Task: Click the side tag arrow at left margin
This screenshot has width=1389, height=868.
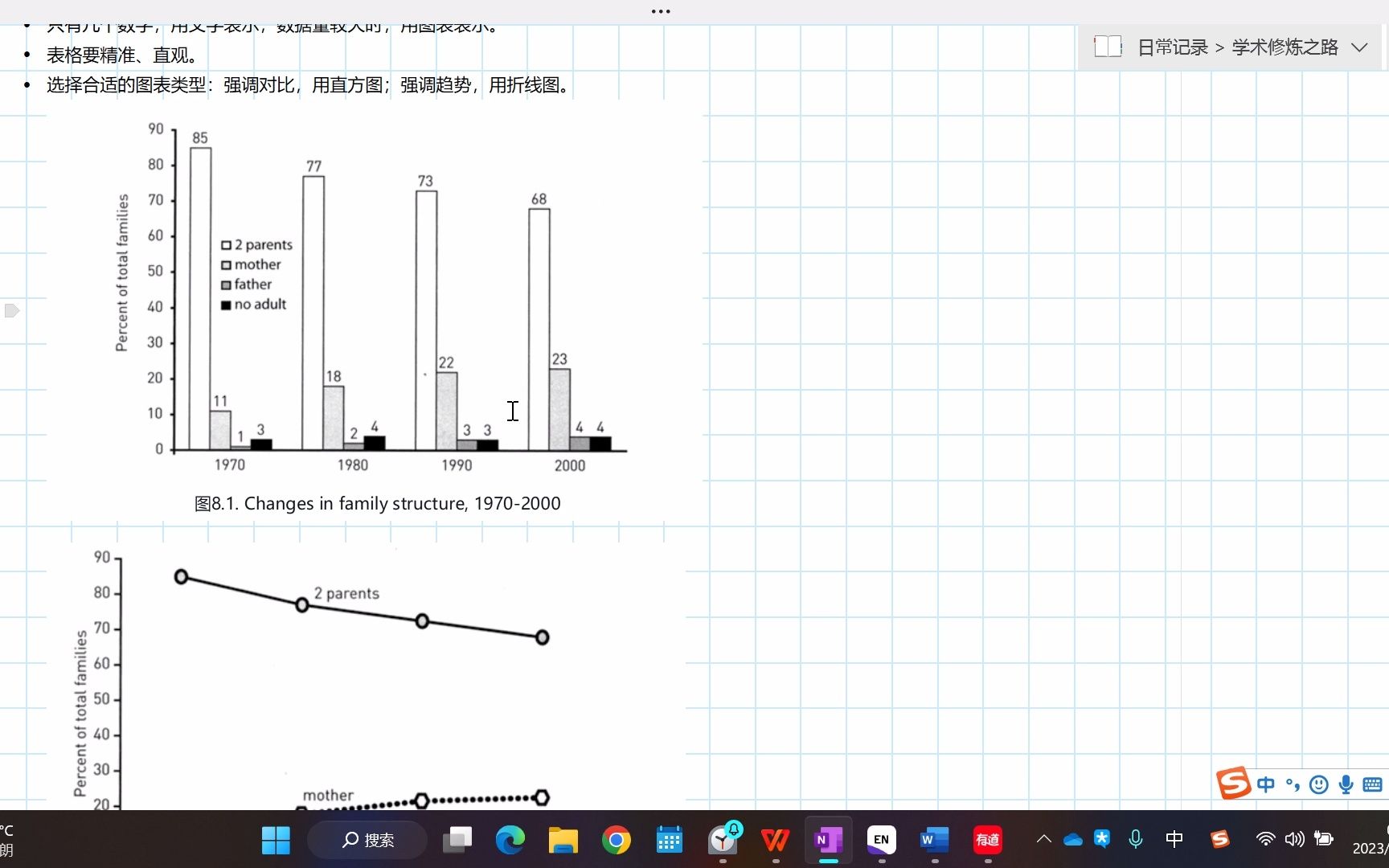Action: pyautogui.click(x=11, y=310)
